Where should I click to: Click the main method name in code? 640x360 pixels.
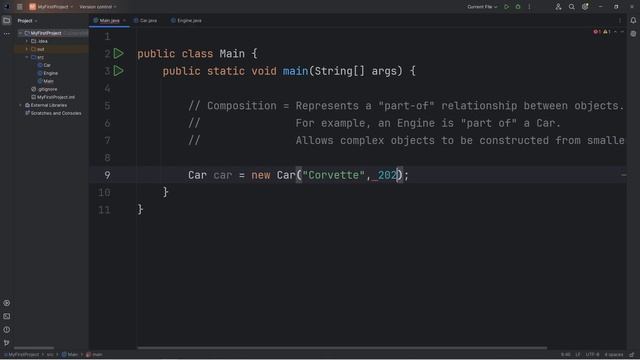pos(295,71)
